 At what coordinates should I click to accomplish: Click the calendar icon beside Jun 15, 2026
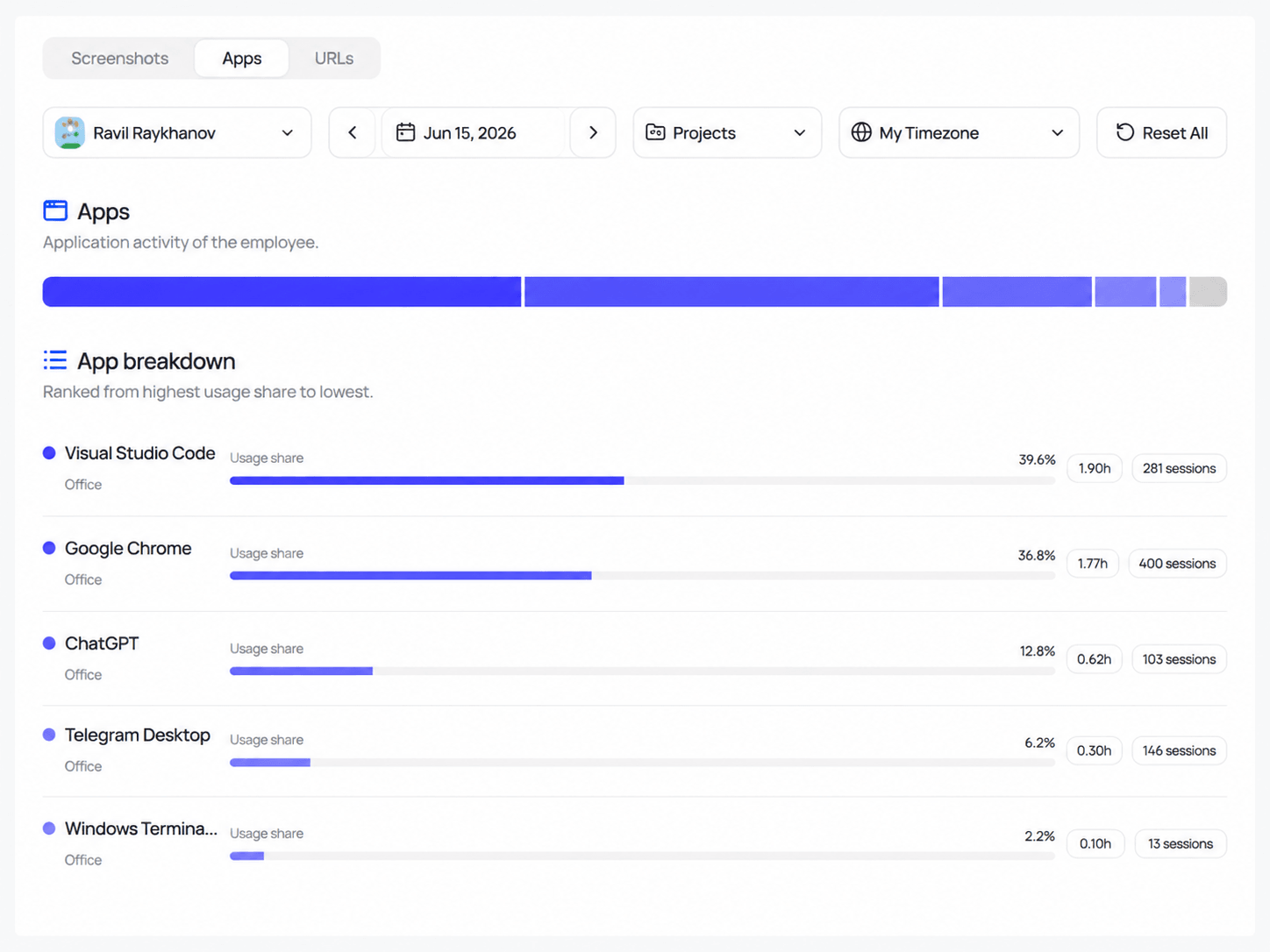point(405,132)
